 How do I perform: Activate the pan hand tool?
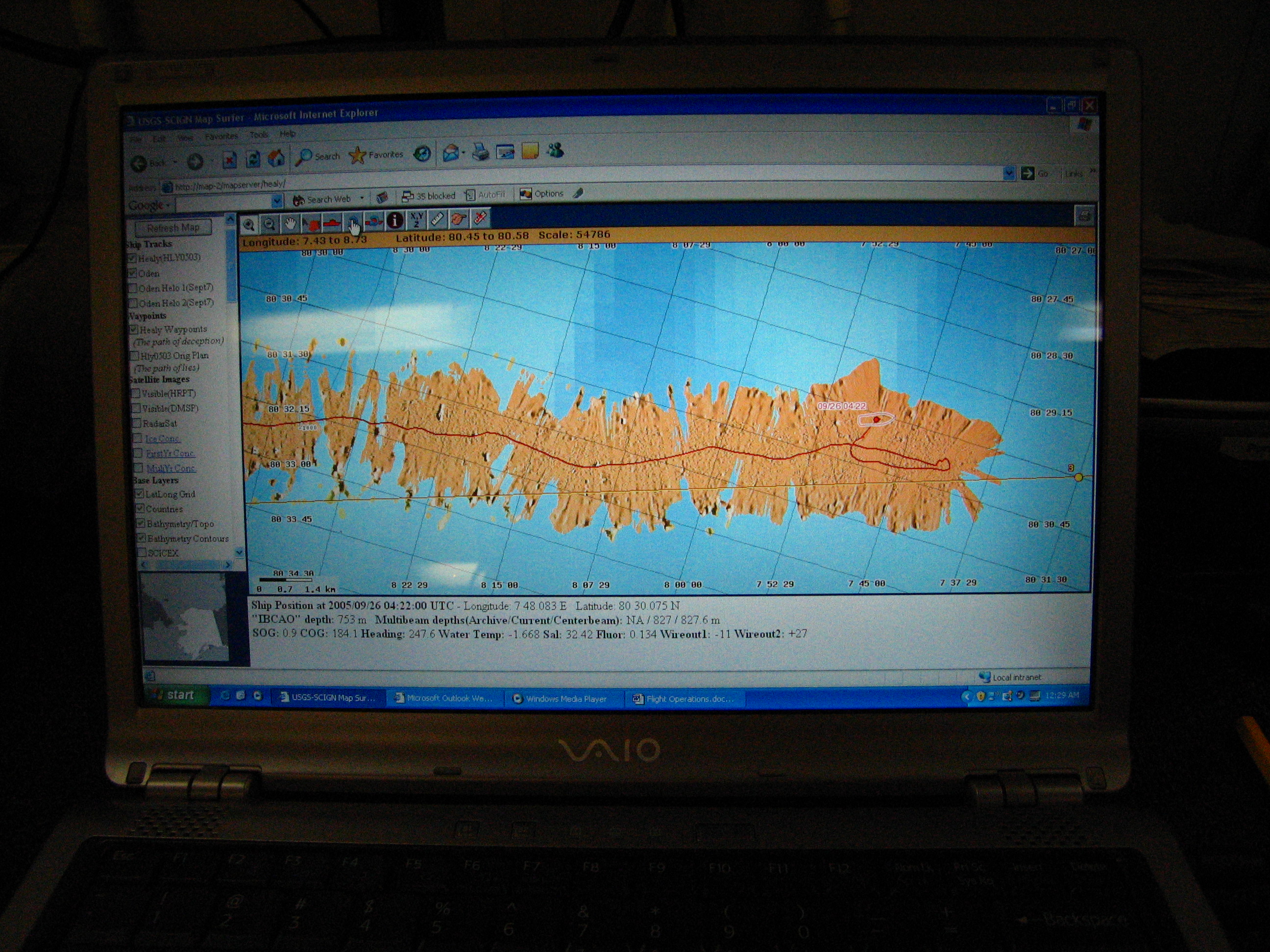coord(291,224)
